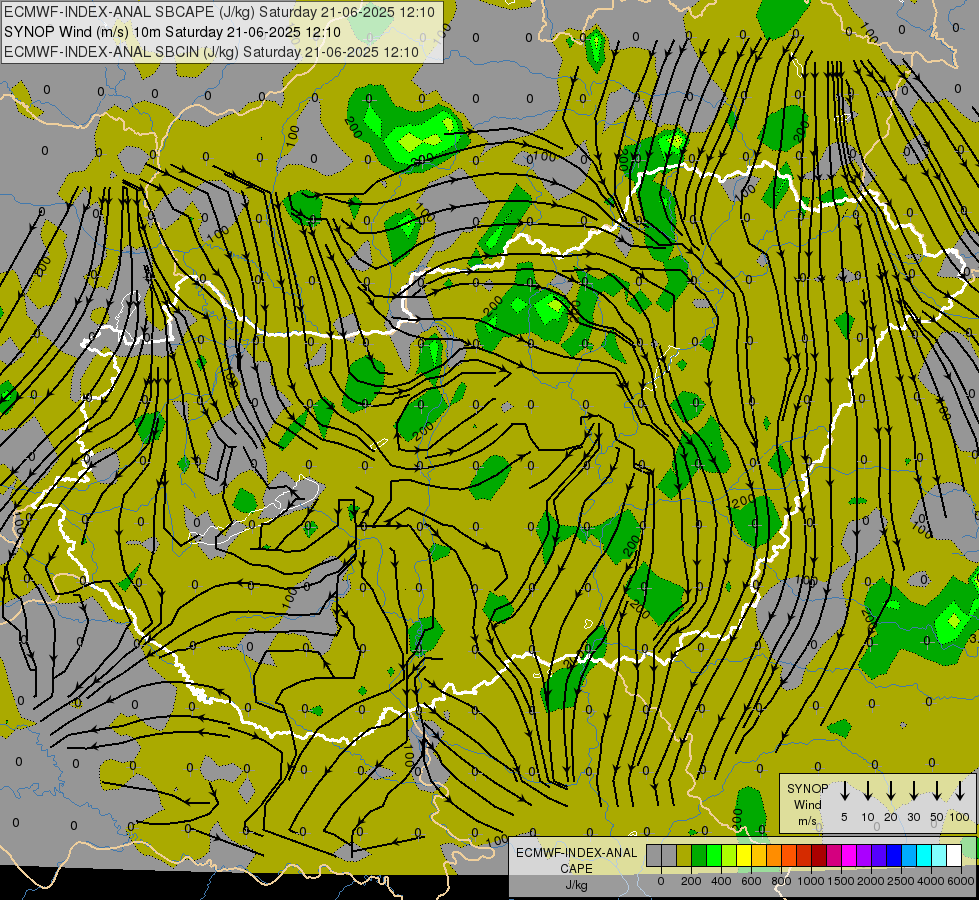Pick the amber CAPE swatch after yellow

point(759,855)
